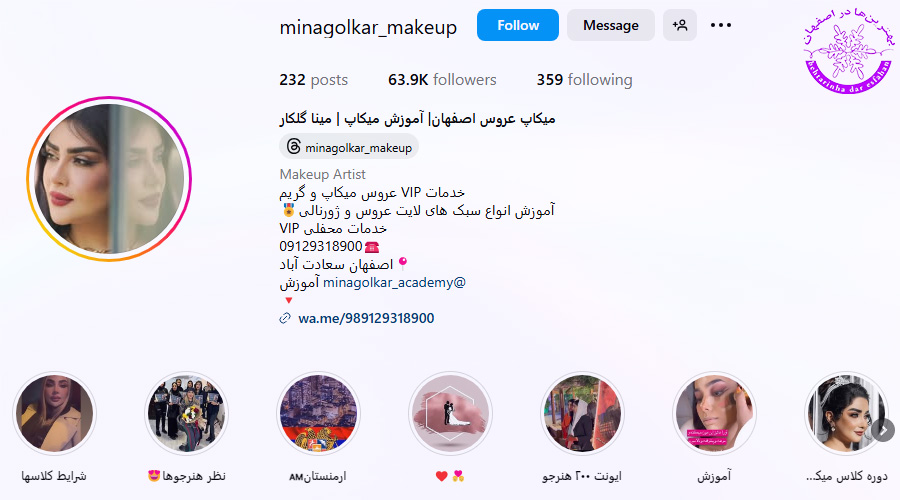
Task: Follow the minagolkar_makeup account
Action: coord(518,25)
